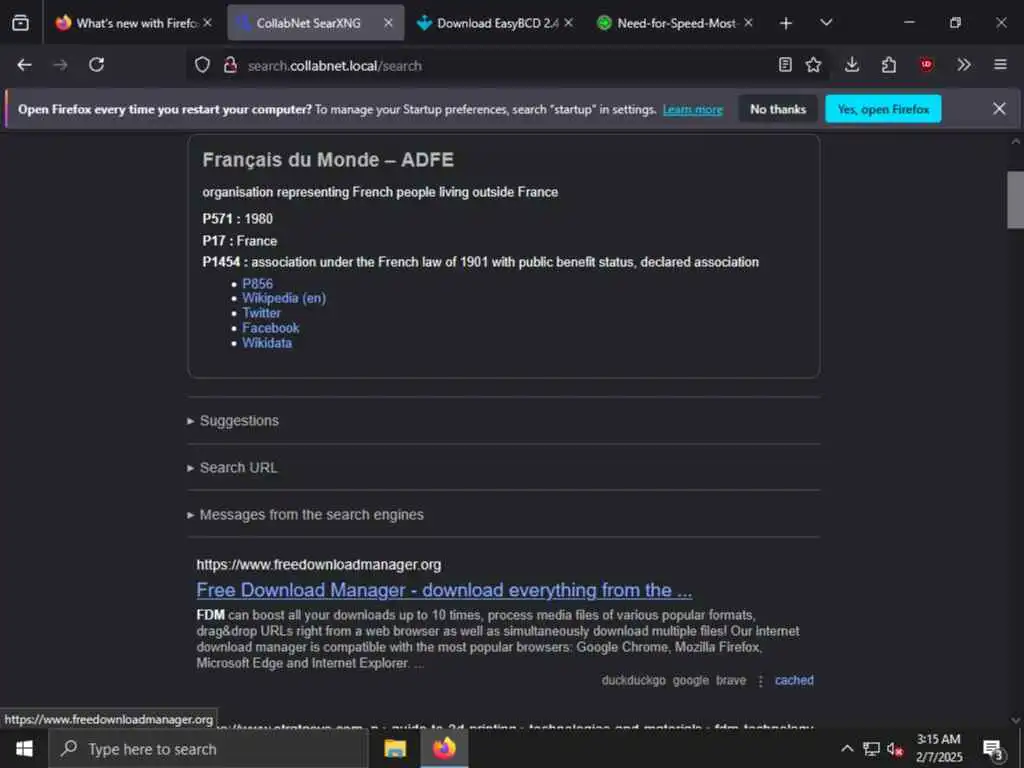Close the Download EasyBCD tab
Screen dimensions: 1024x768
pyautogui.click(x=568, y=23)
